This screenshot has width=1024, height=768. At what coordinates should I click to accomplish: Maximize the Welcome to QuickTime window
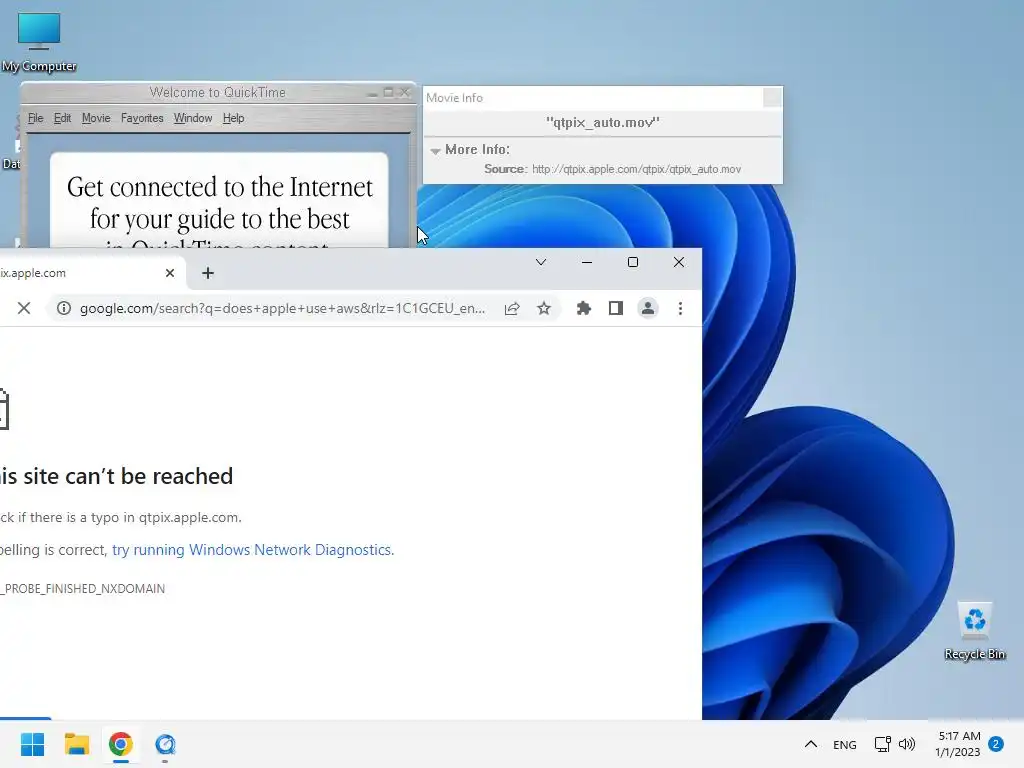(389, 93)
